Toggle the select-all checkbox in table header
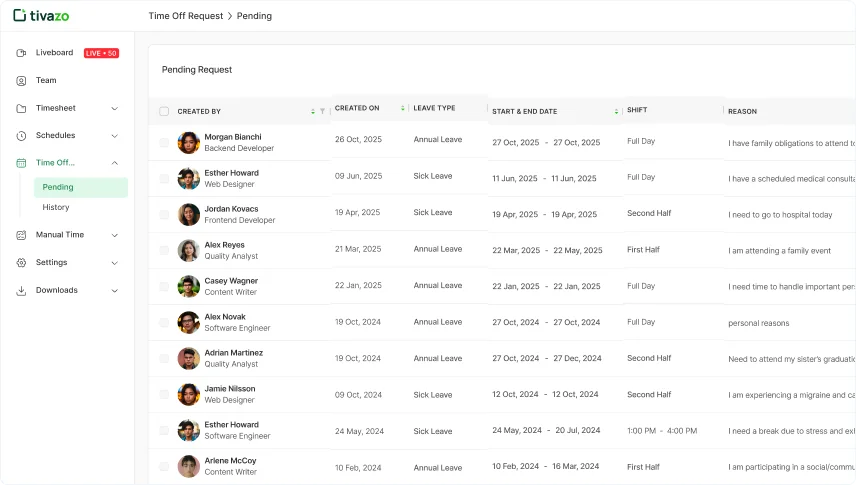 [x=164, y=111]
